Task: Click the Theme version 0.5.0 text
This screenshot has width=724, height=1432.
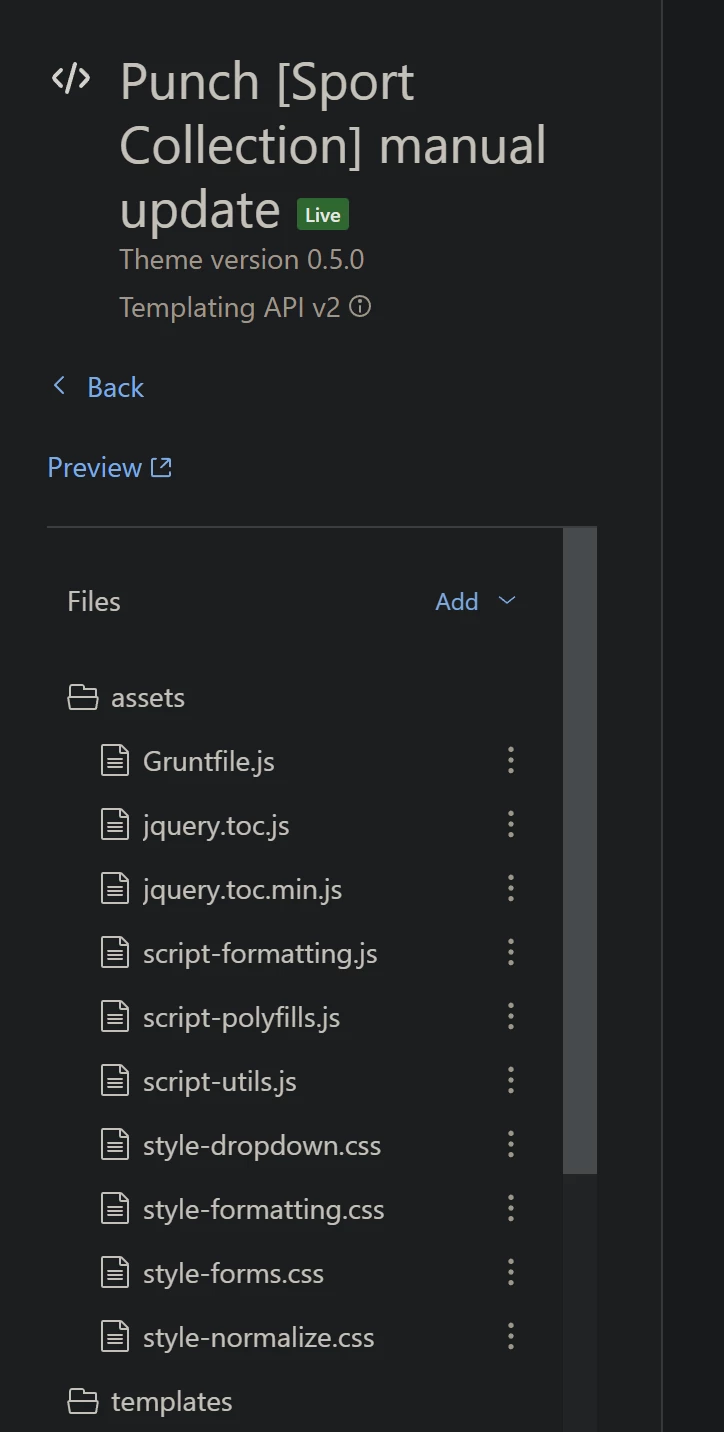Action: click(242, 259)
